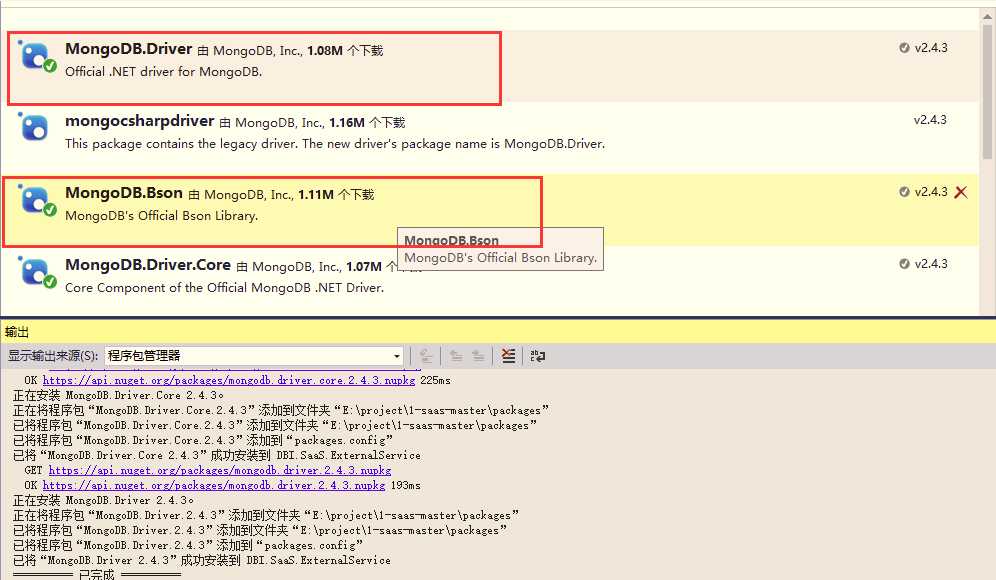Open GET mongodb.driver.2.4.3.nupkg link
This screenshot has width=996, height=580.
220,470
